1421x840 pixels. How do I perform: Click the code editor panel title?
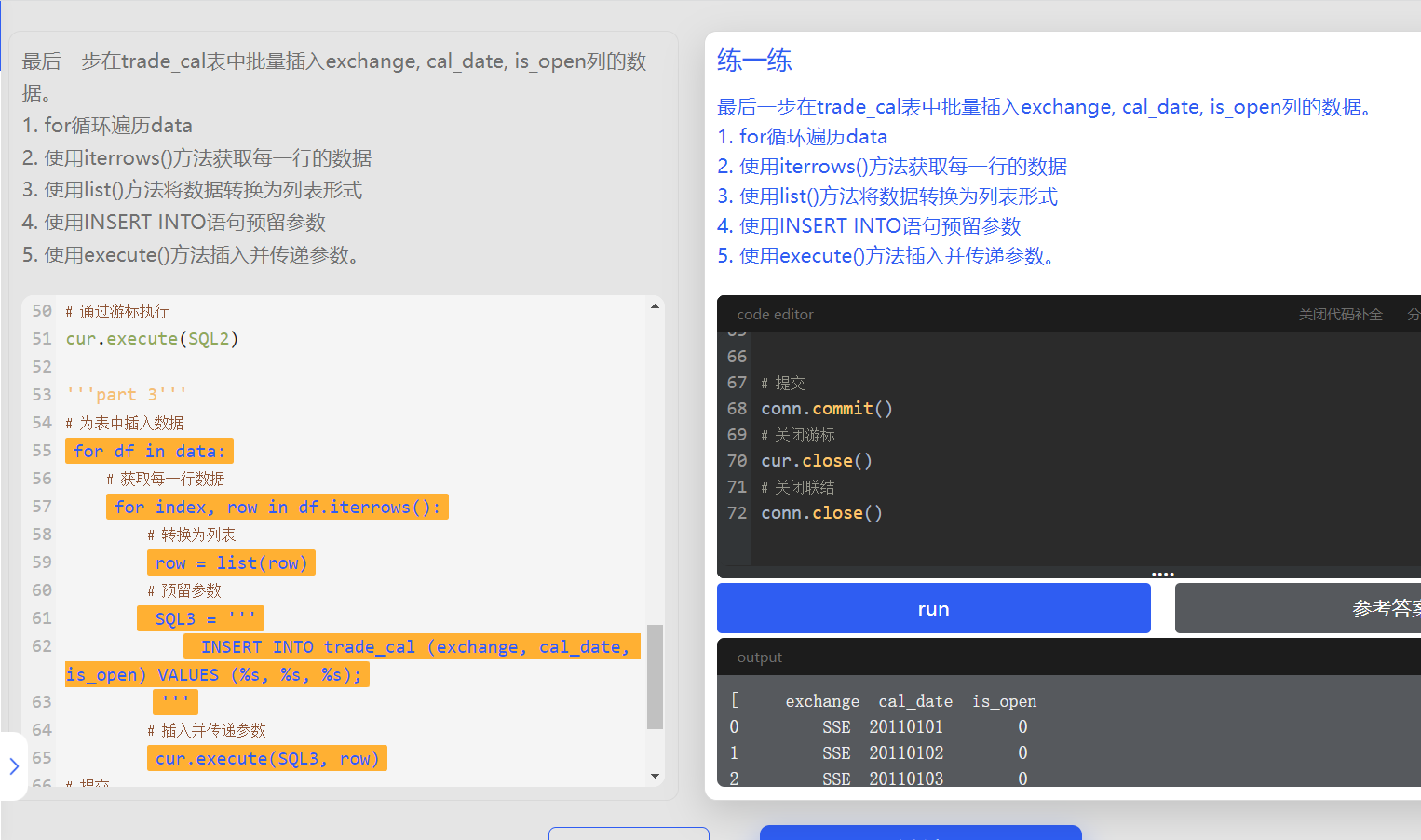tap(775, 315)
